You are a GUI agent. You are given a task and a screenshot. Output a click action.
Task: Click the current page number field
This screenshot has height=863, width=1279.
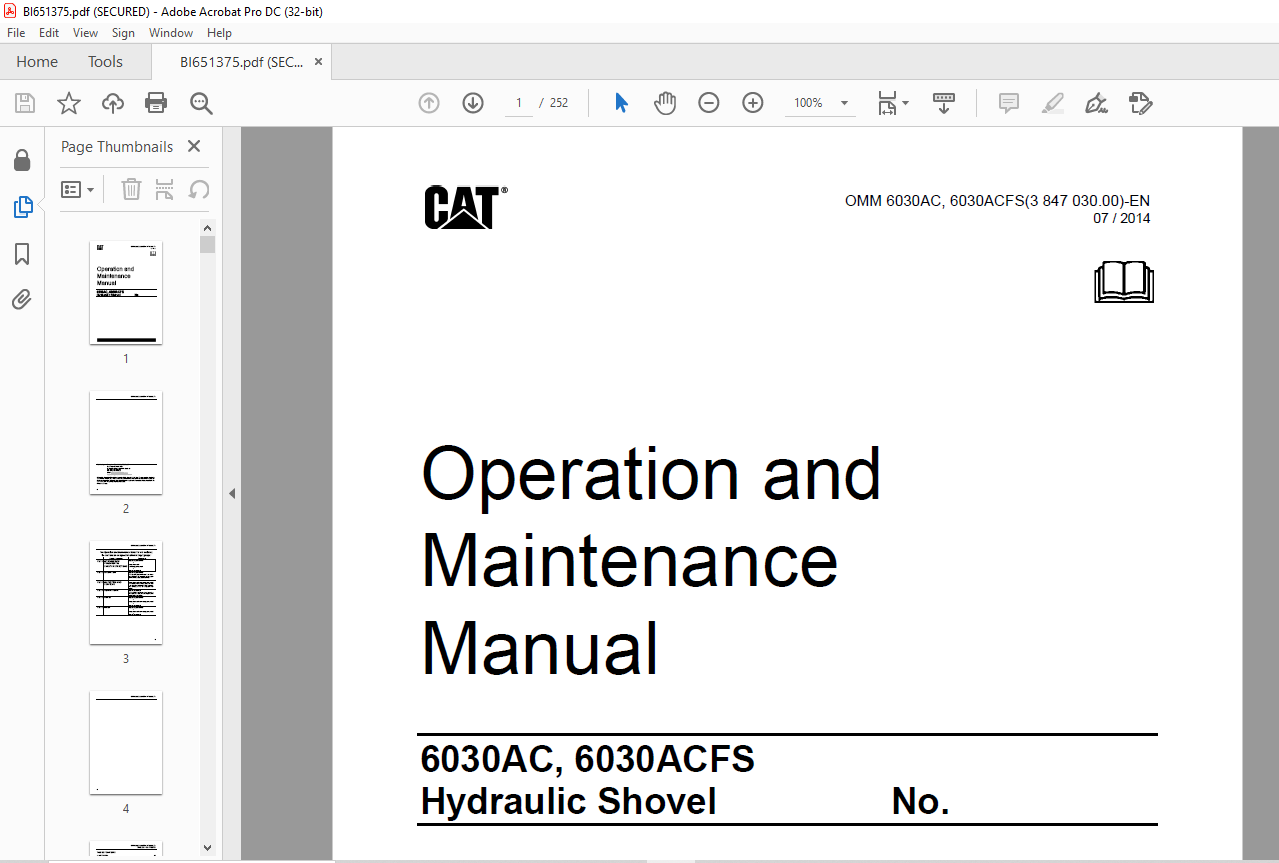(x=519, y=103)
